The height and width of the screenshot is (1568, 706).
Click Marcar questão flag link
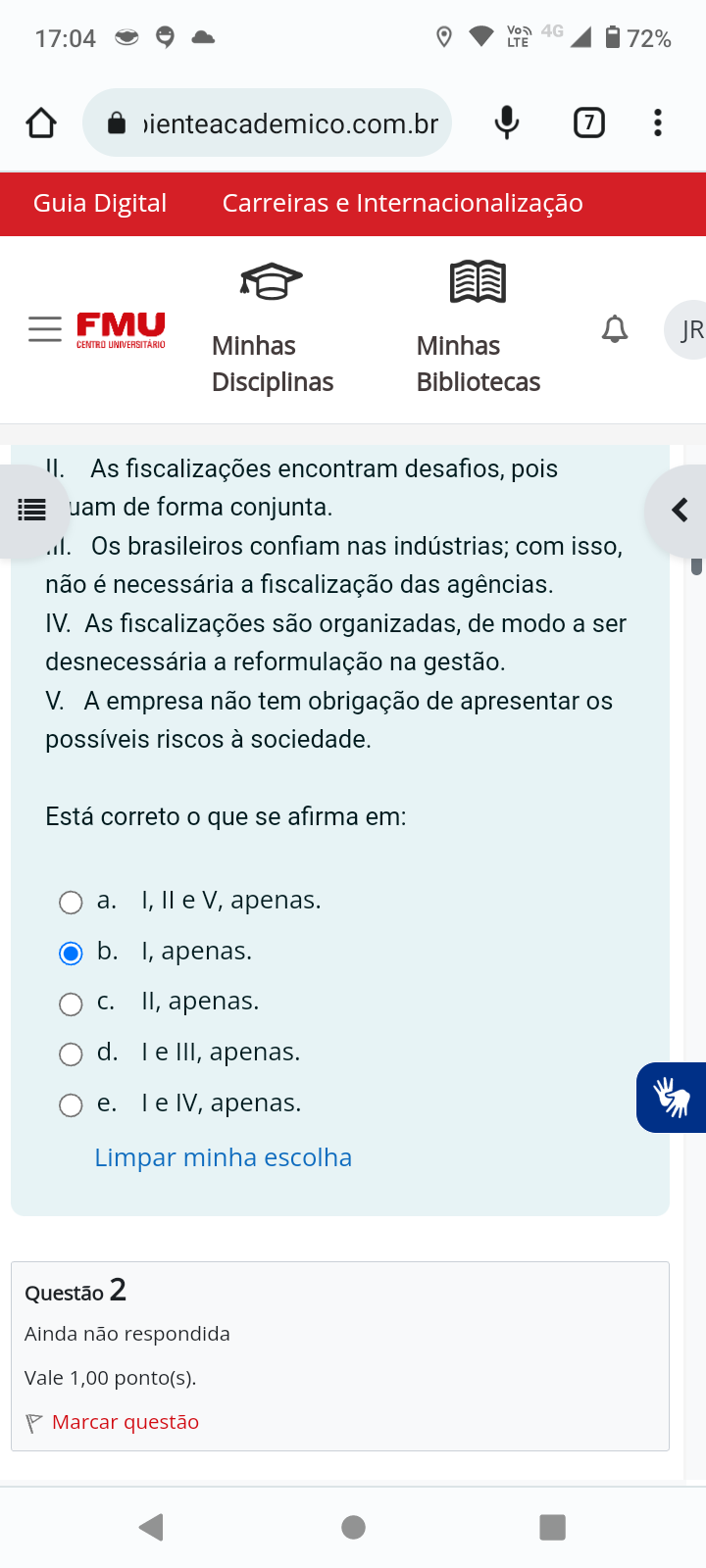(x=125, y=1422)
